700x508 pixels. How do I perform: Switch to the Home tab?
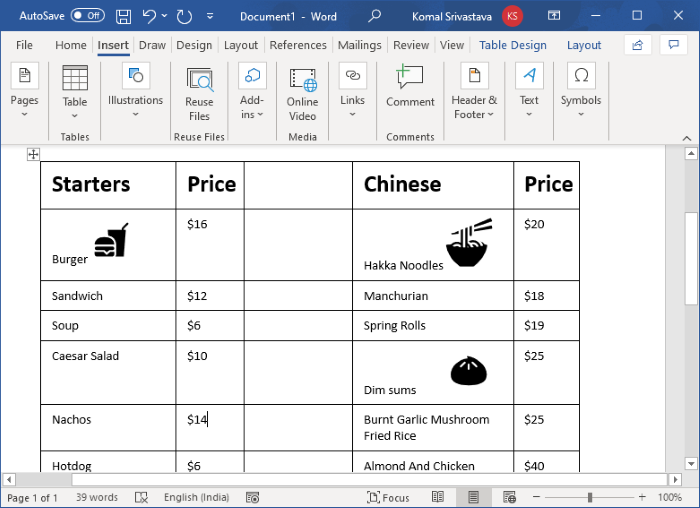tap(71, 45)
